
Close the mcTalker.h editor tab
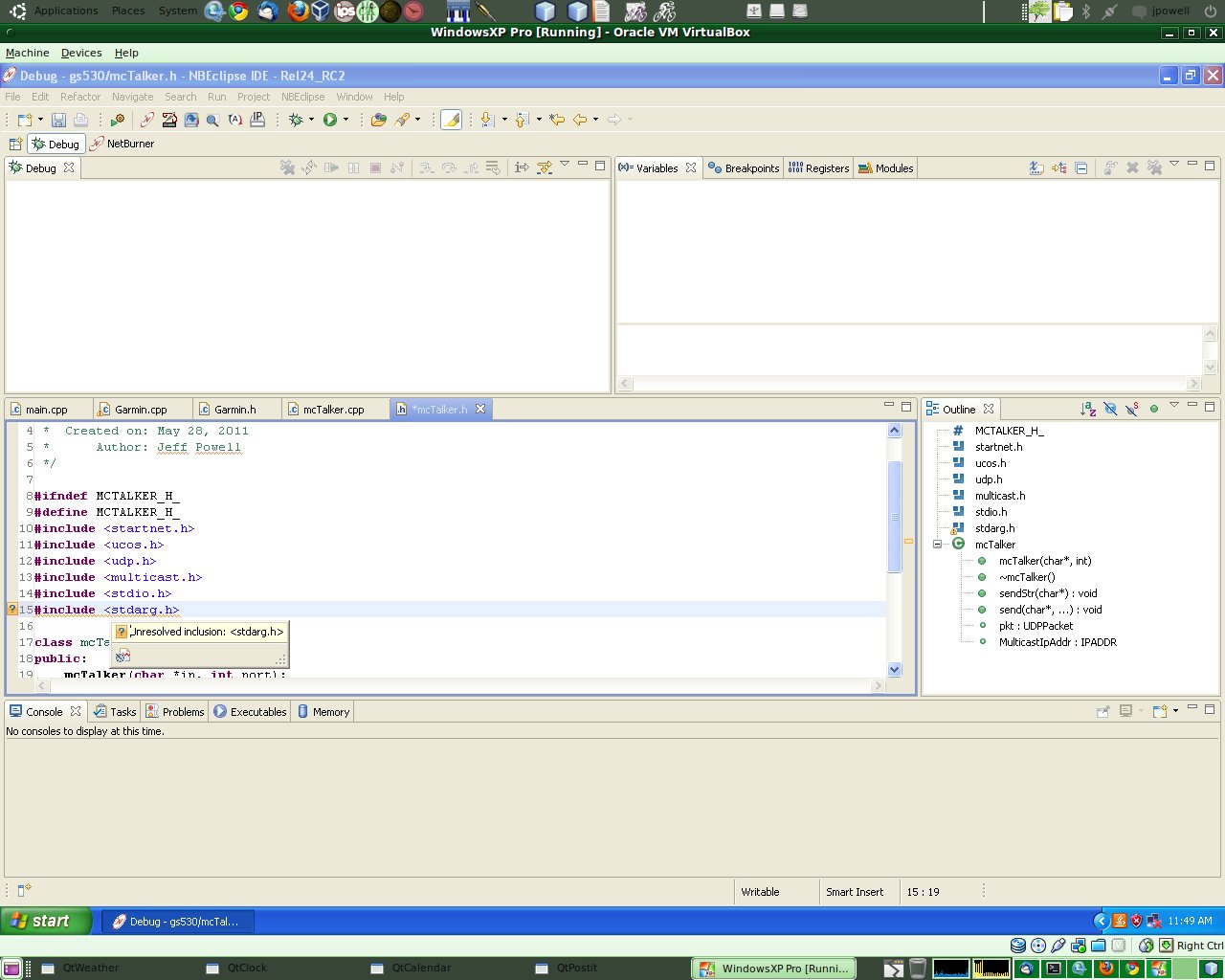click(x=480, y=409)
